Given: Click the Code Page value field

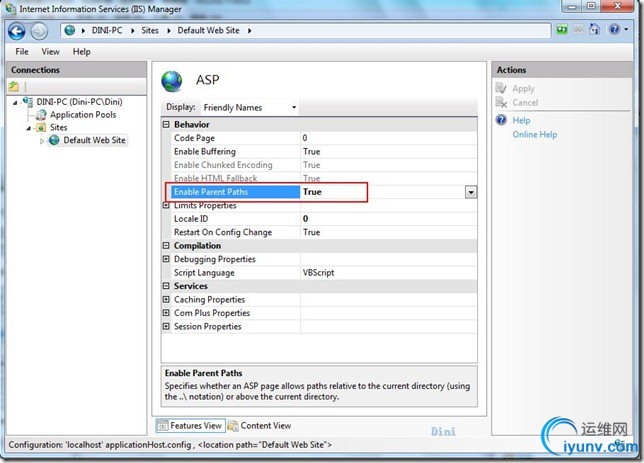Looking at the screenshot, I should [x=389, y=138].
